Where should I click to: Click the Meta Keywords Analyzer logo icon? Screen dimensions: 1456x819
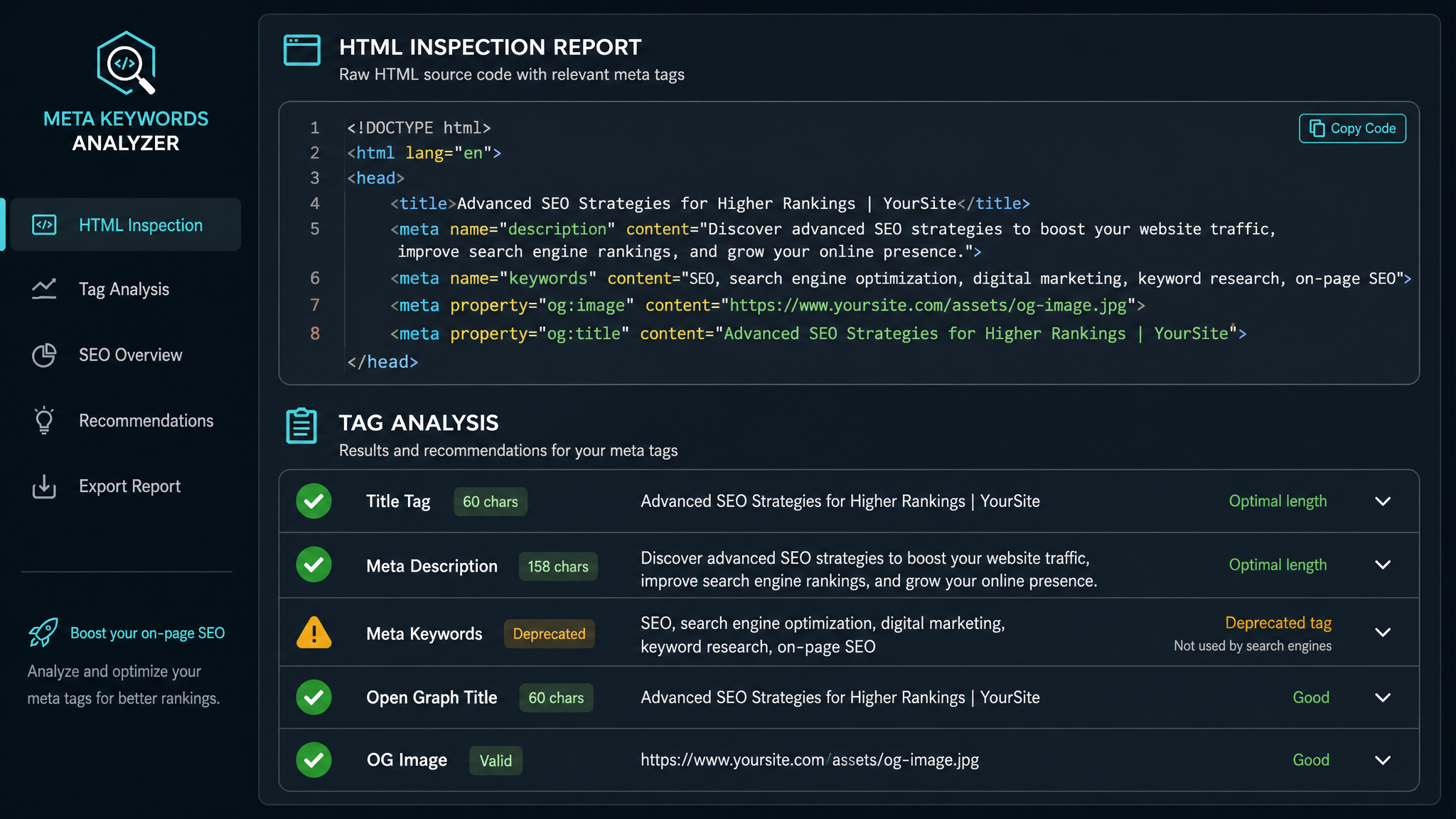tap(126, 63)
